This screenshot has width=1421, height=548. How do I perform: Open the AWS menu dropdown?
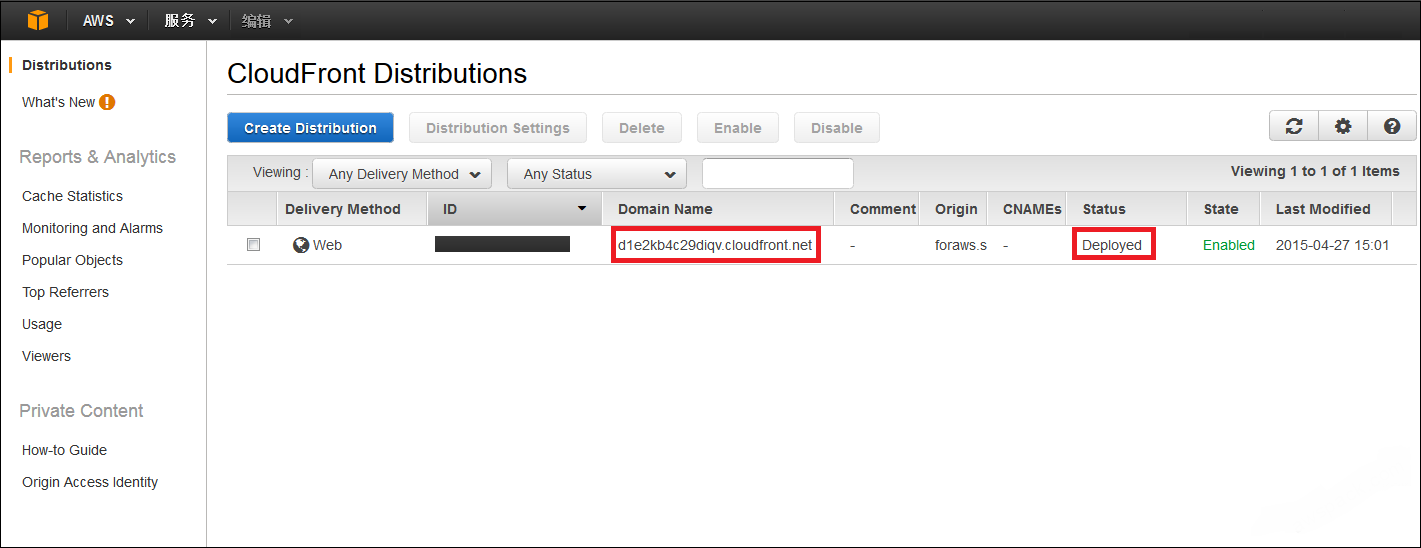109,20
